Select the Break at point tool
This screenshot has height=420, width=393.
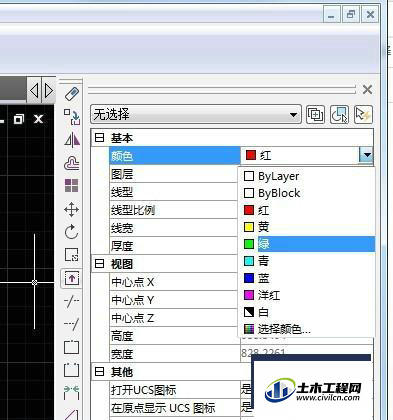[71, 347]
